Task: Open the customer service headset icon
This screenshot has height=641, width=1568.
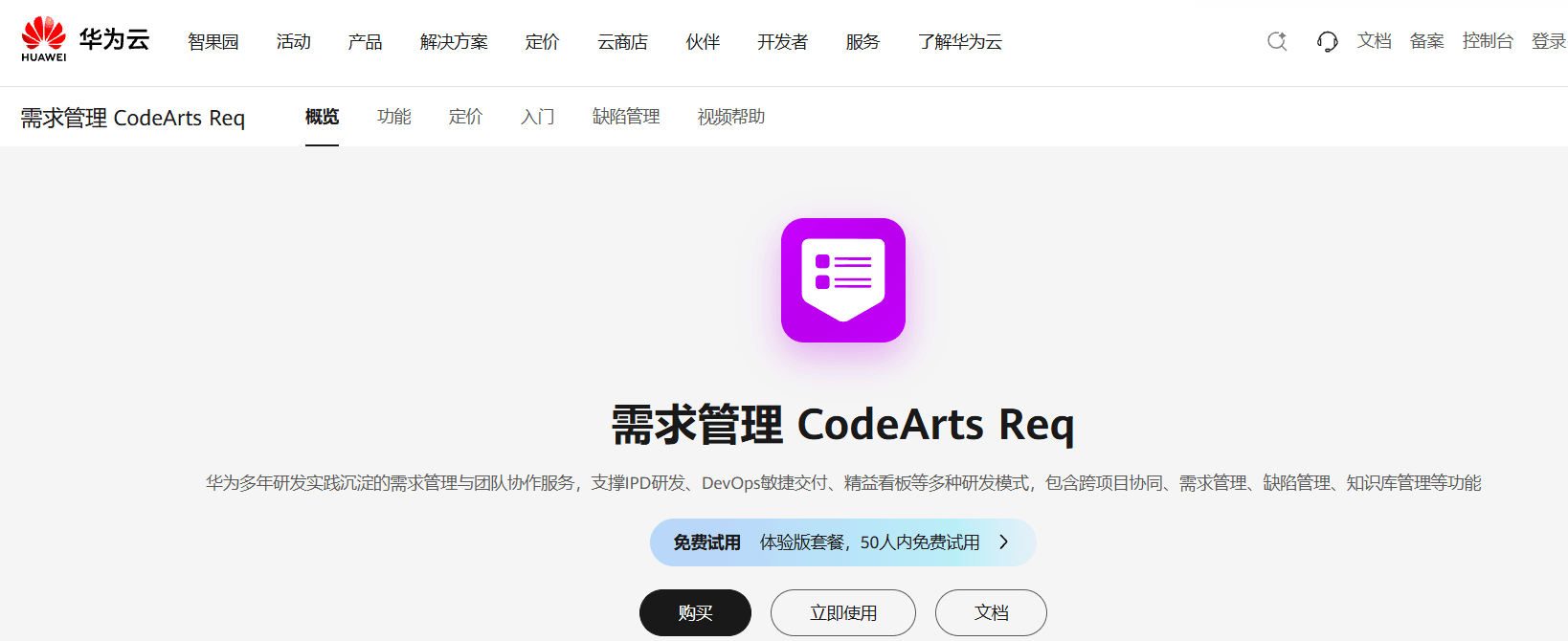Action: 1327,41
